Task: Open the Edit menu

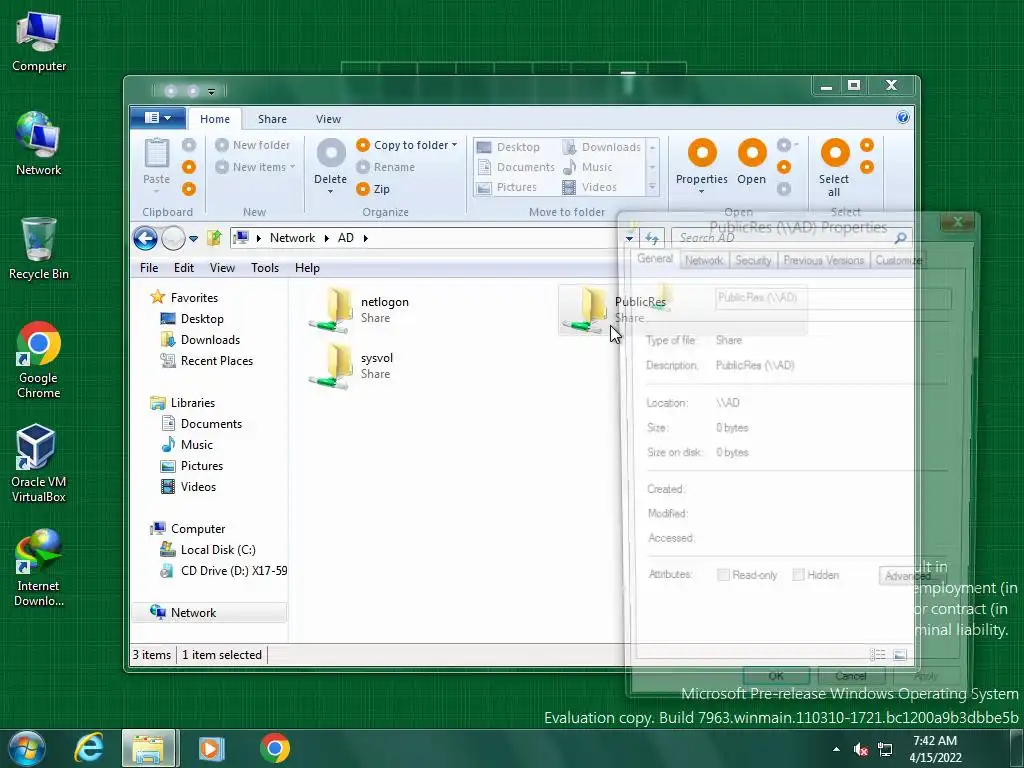Action: (x=184, y=268)
